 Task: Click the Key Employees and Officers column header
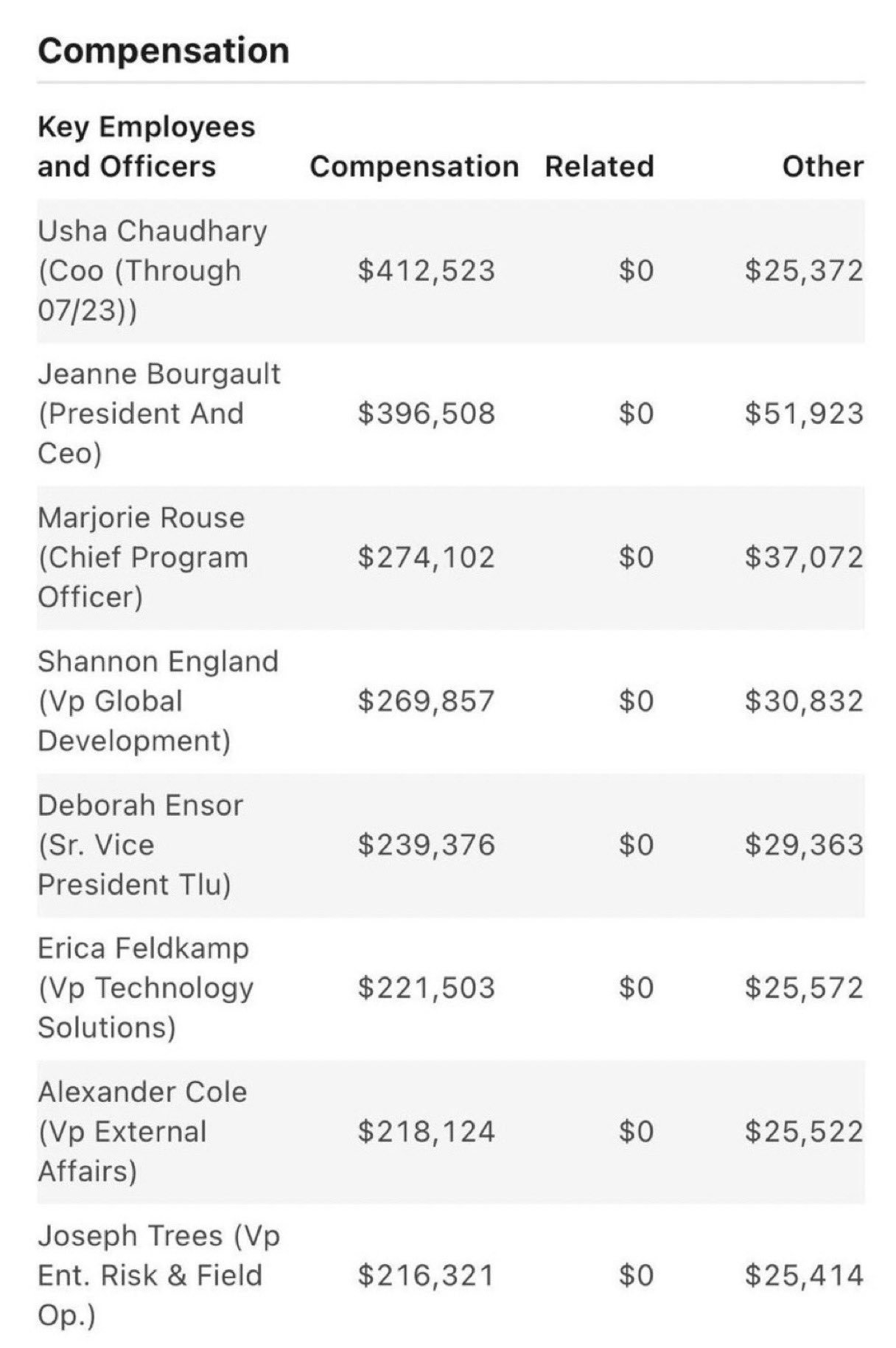(146, 147)
